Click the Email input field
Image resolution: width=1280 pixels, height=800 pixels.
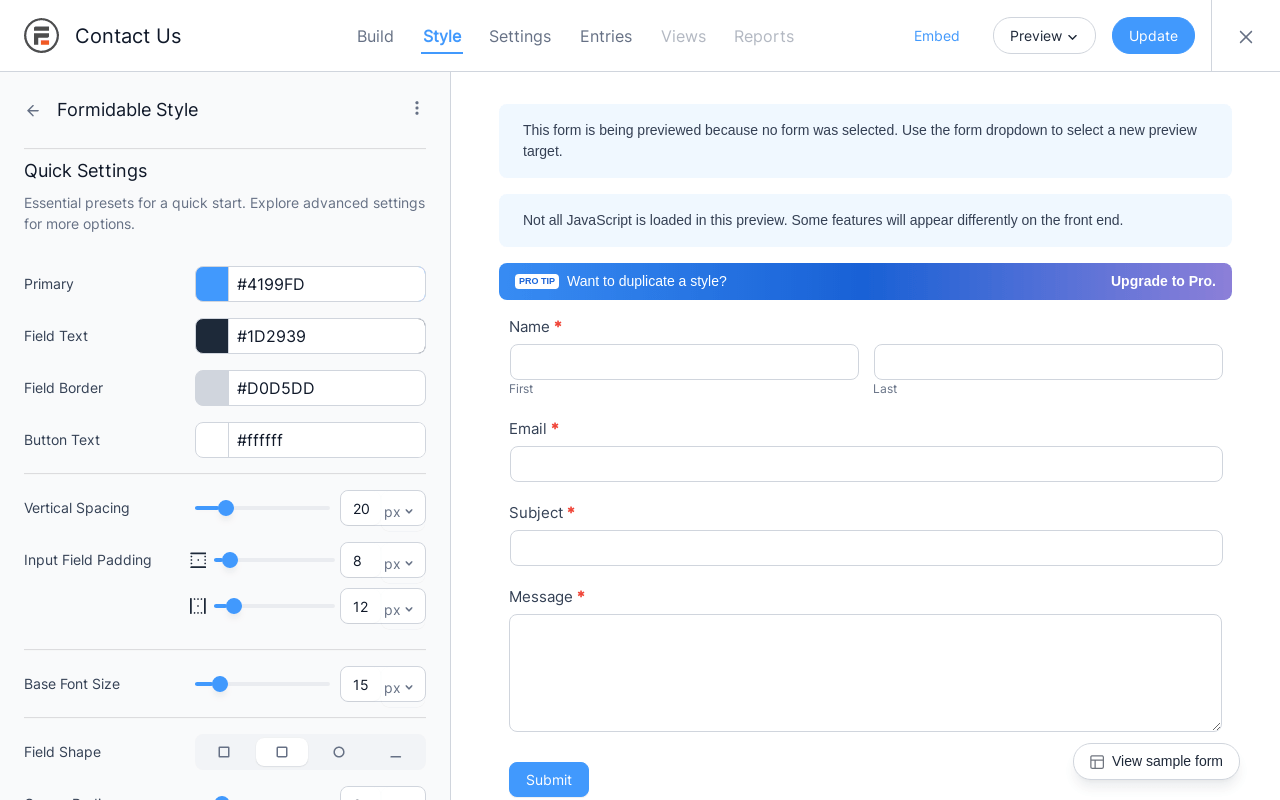pos(866,464)
